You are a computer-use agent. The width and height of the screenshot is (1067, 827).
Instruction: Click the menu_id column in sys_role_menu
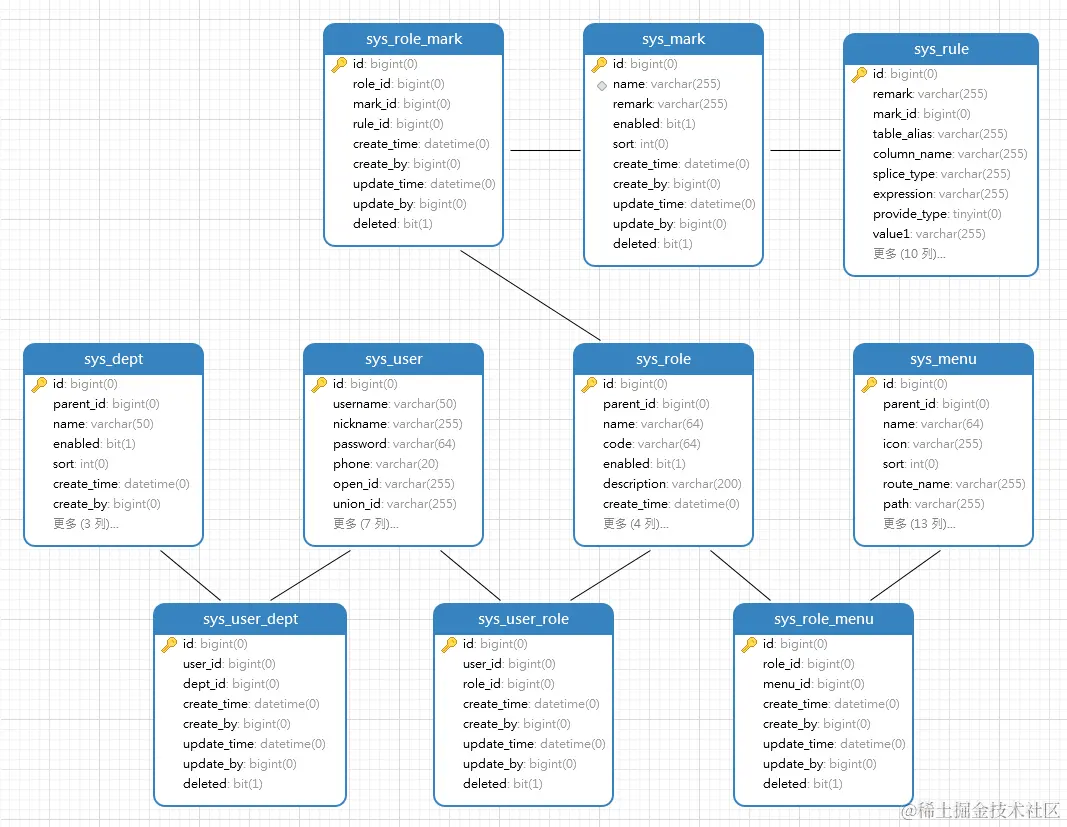[x=813, y=684]
